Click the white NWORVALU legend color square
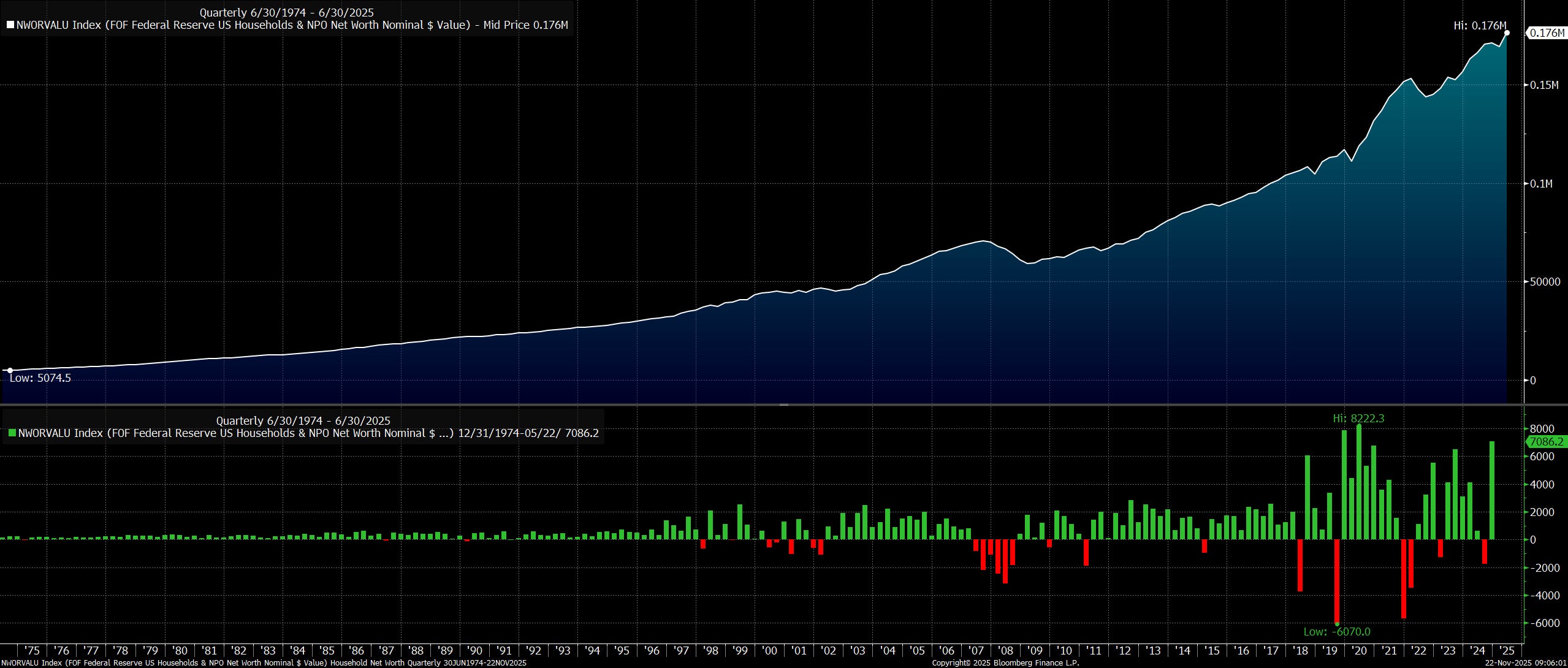 pos(10,25)
